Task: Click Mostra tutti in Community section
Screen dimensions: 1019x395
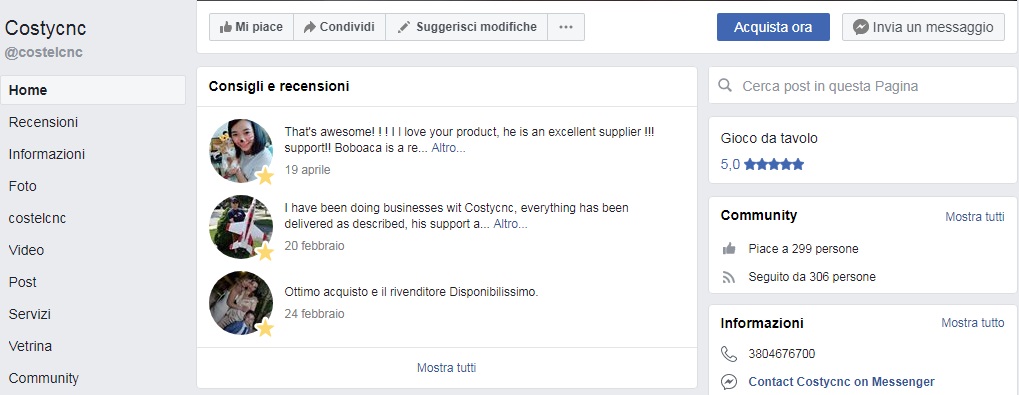Action: [x=974, y=217]
